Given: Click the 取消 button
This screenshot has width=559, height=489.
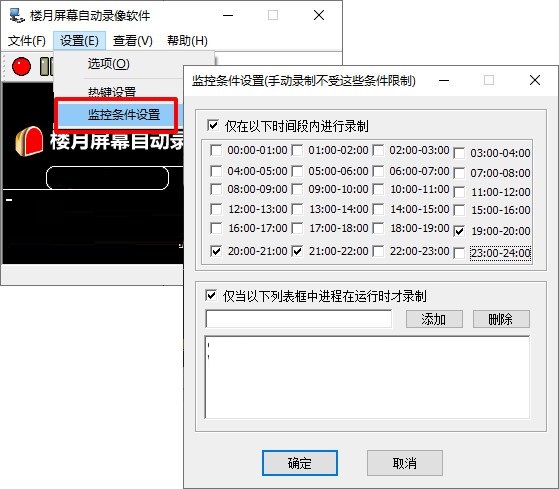Looking at the screenshot, I should pos(405,463).
